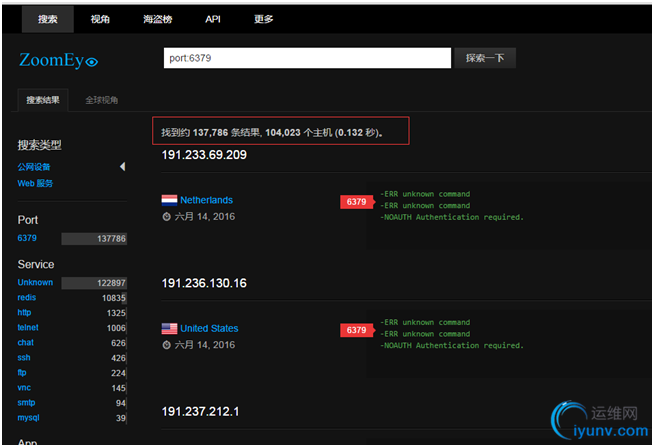Collapse sidebar arrow next to 公网设备
The height and width of the screenshot is (447, 654).
[123, 167]
